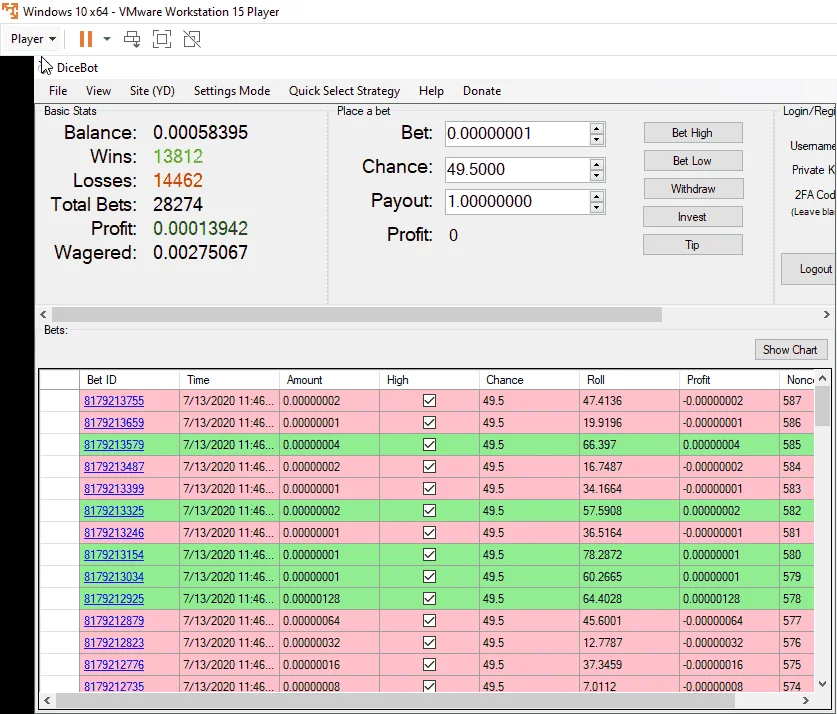Click the Bet amount input field
This screenshot has height=714, width=837.
[517, 133]
